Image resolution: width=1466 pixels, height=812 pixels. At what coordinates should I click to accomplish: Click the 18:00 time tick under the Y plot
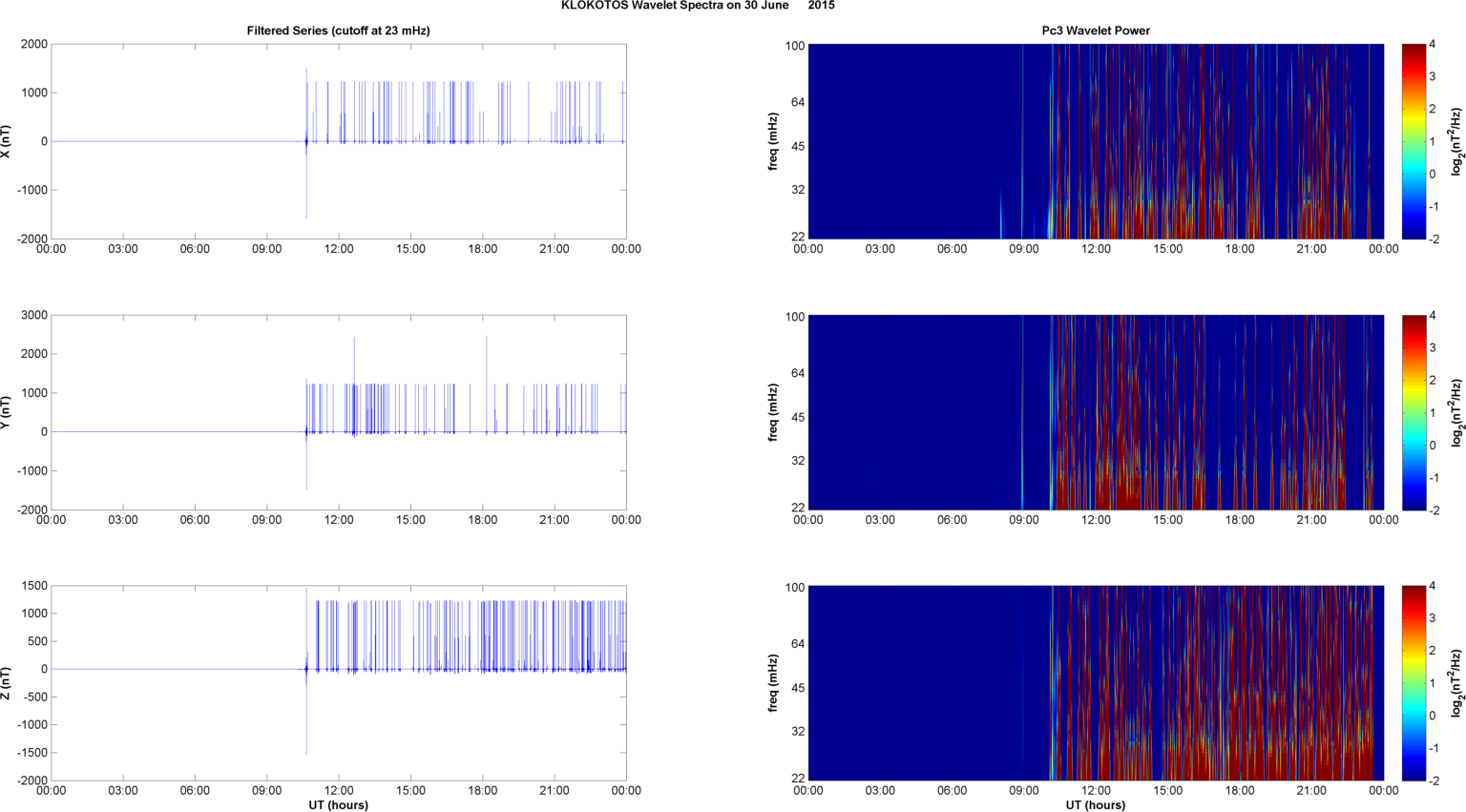coord(483,520)
